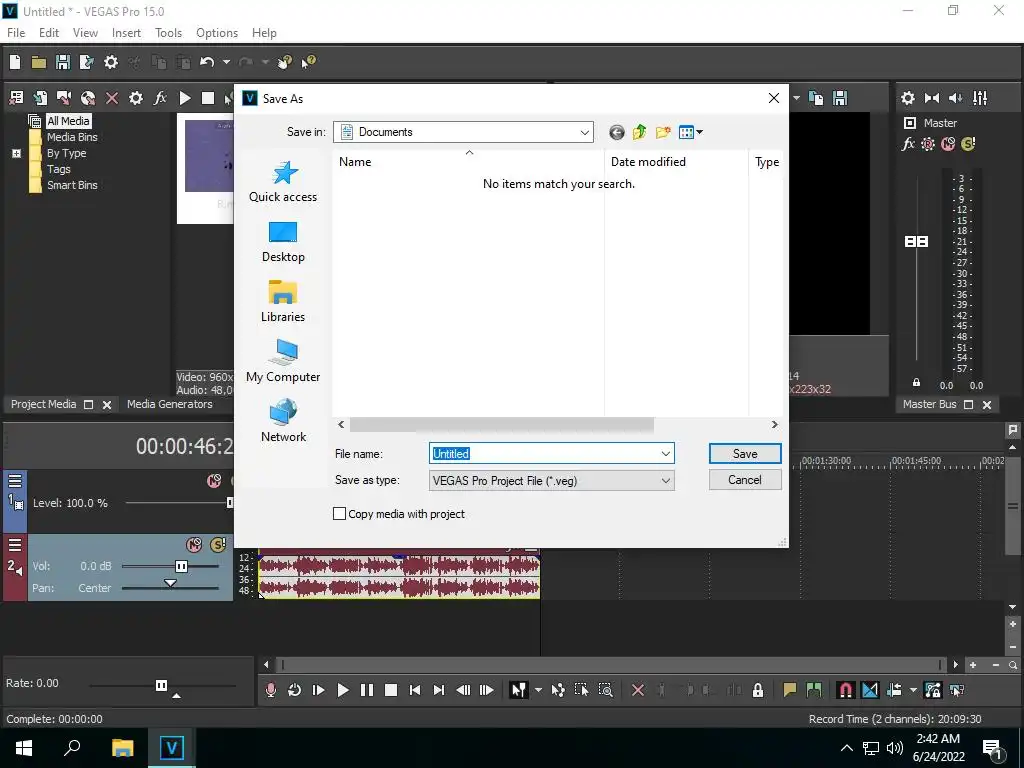Select the Envelope Edit tool

(x=558, y=690)
